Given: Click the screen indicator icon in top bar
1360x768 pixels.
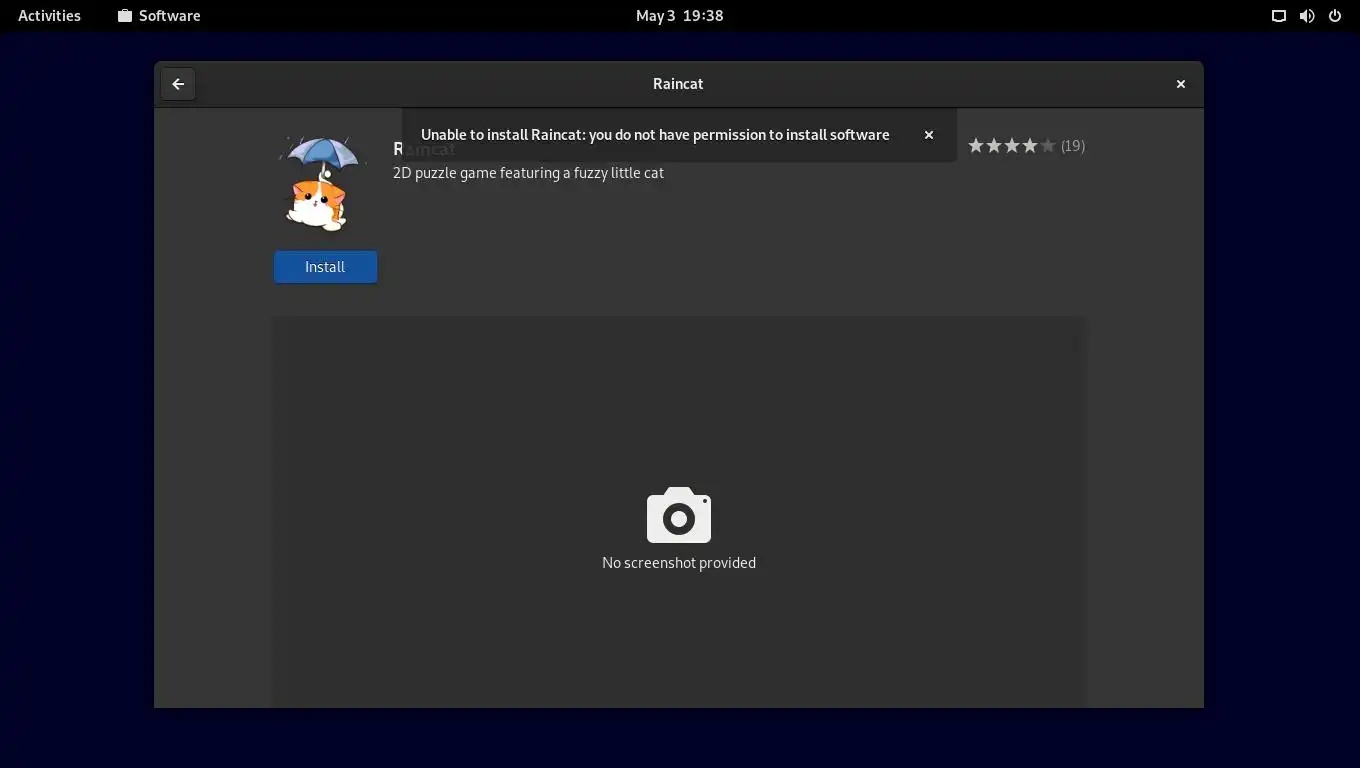Looking at the screenshot, I should (1278, 16).
